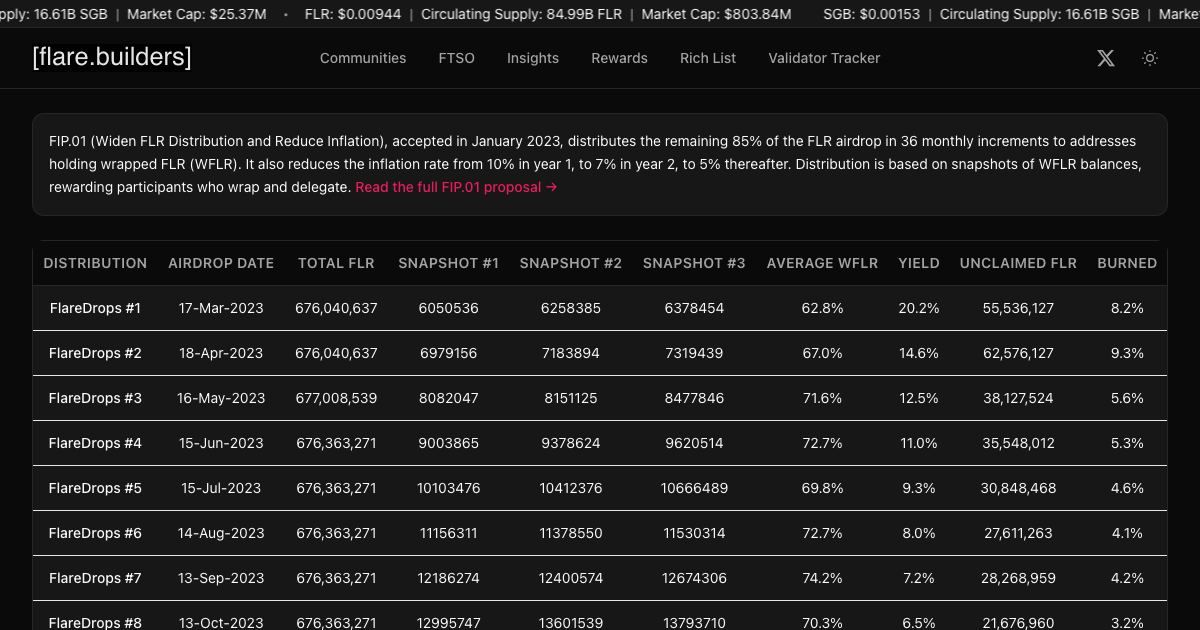This screenshot has width=1200, height=630.
Task: Read the full FIP.01 proposal link
Action: (456, 187)
